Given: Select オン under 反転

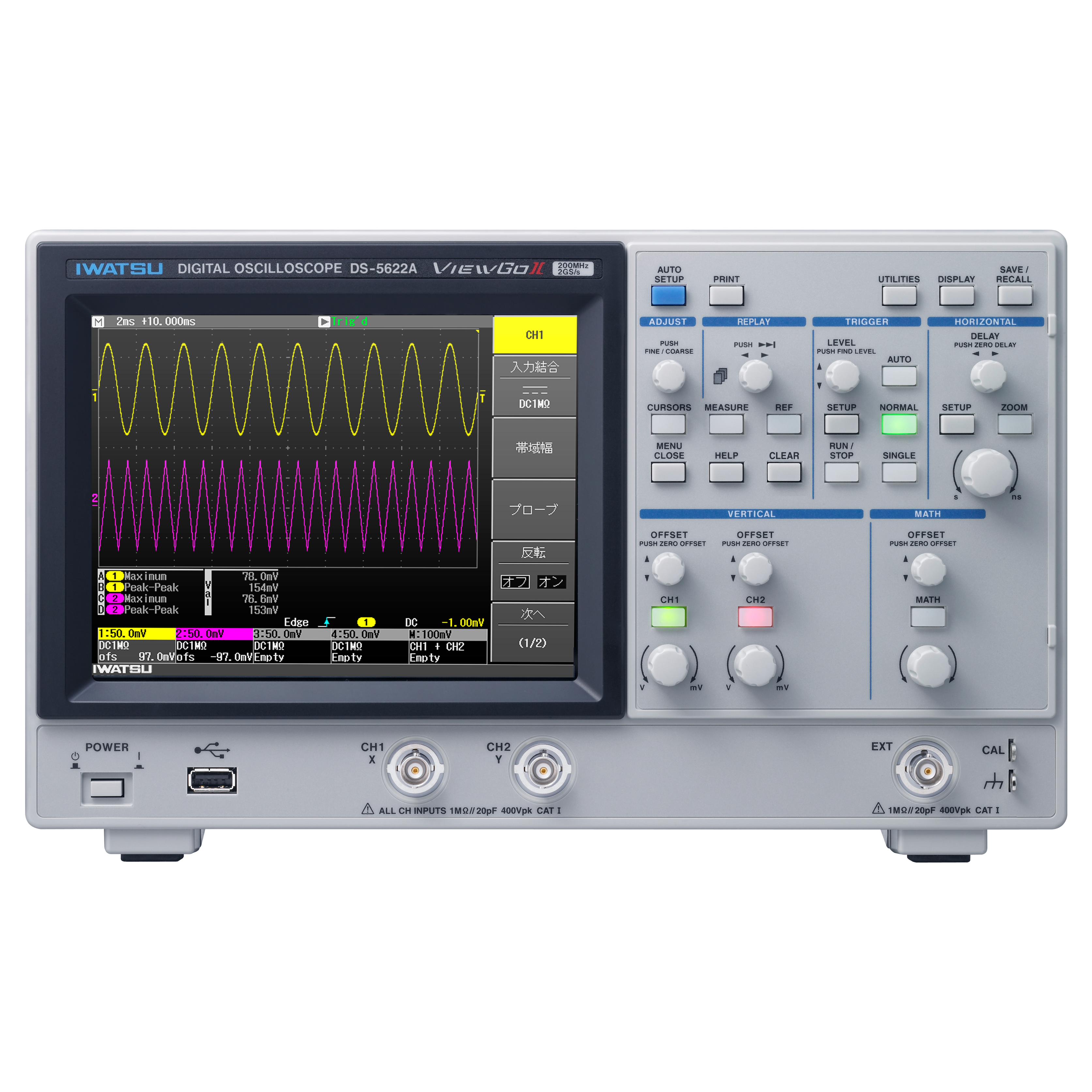Looking at the screenshot, I should [x=551, y=582].
